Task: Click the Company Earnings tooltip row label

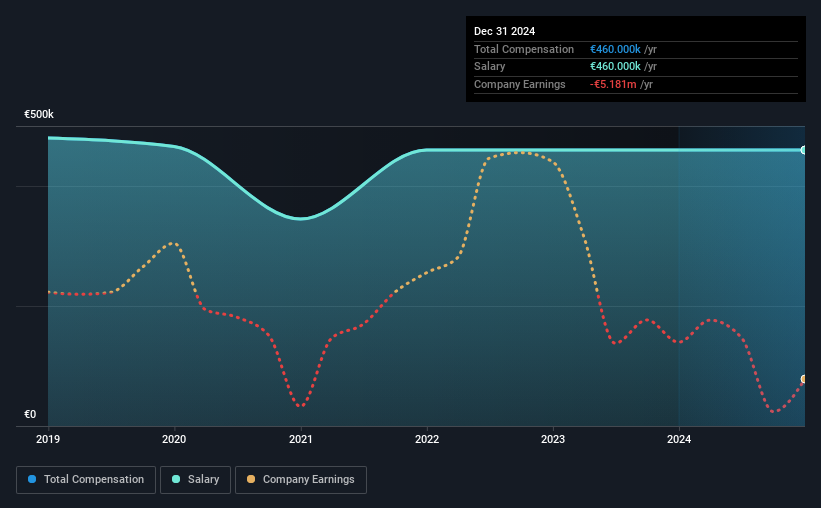Action: [x=519, y=84]
